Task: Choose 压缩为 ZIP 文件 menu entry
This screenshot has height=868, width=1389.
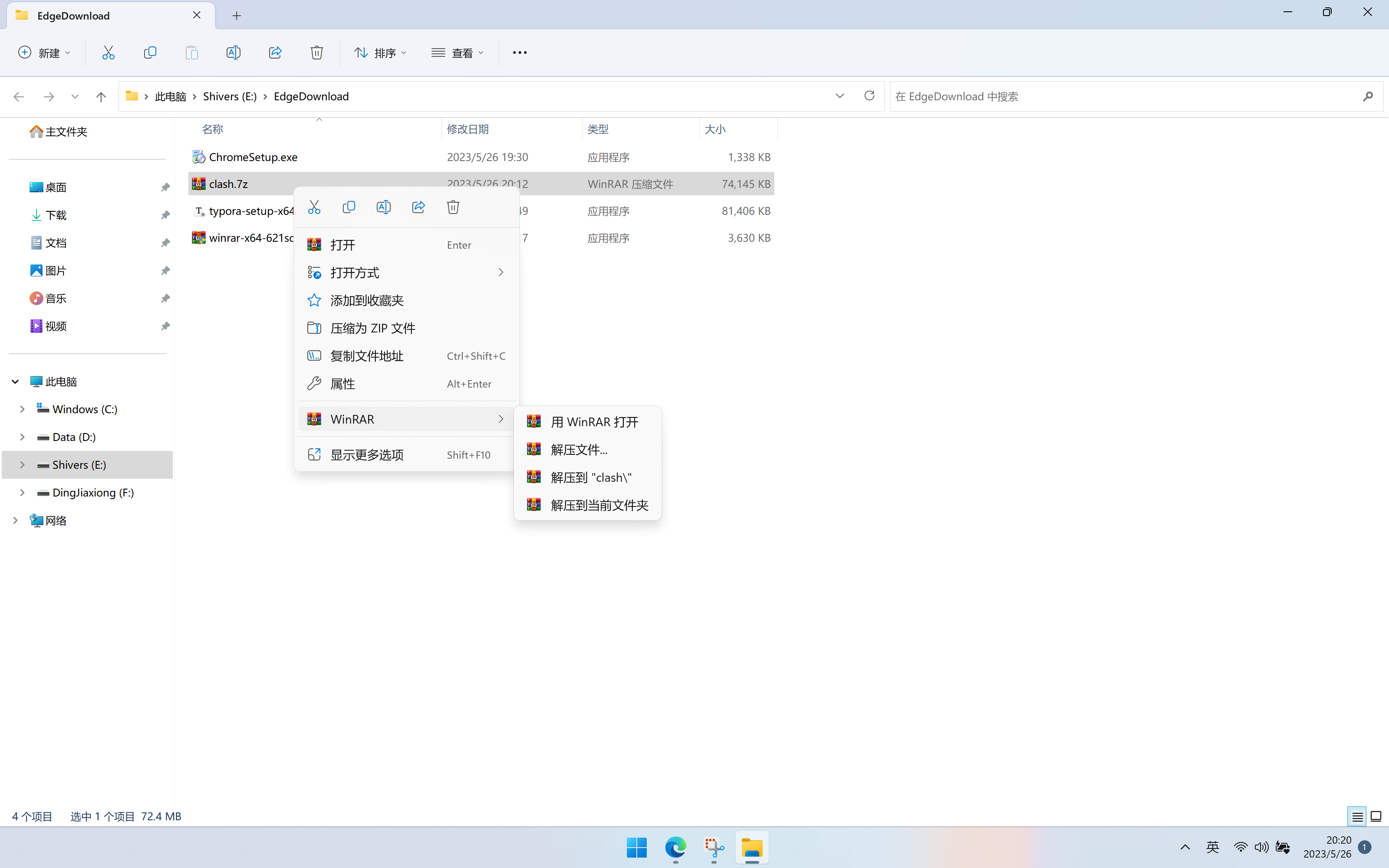Action: coord(372,329)
